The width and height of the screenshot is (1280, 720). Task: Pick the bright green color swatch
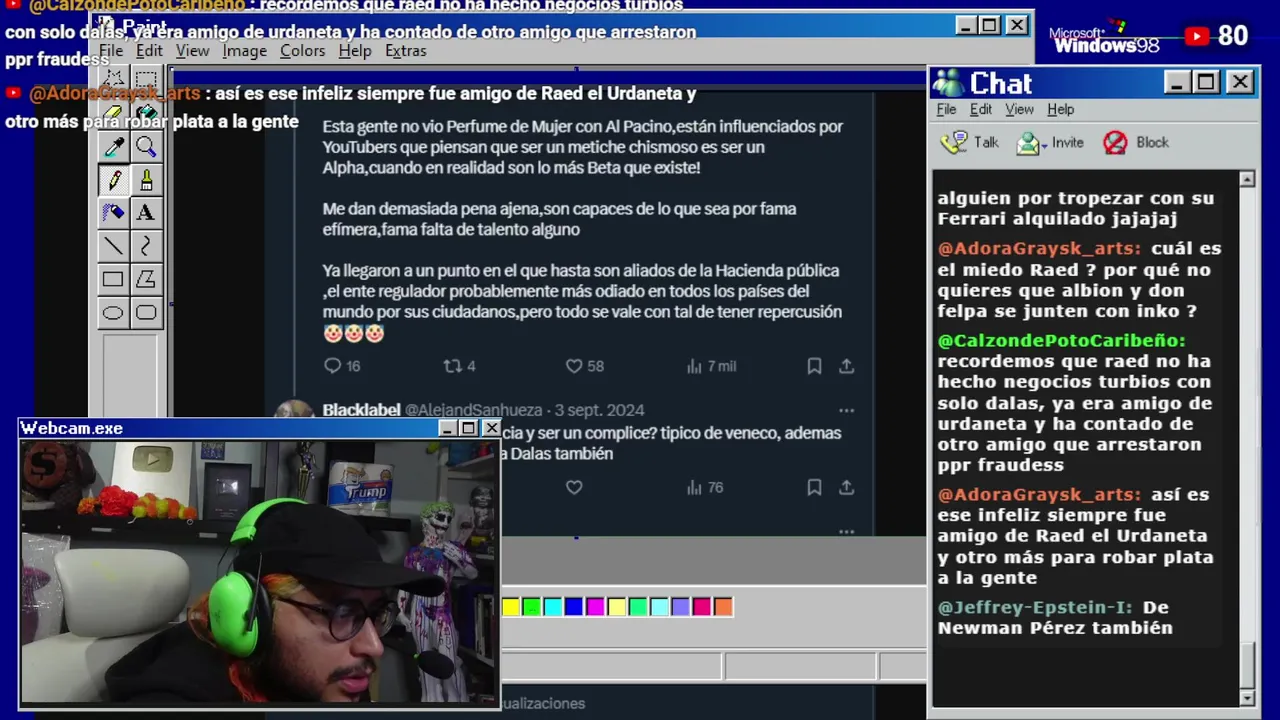tap(532, 607)
